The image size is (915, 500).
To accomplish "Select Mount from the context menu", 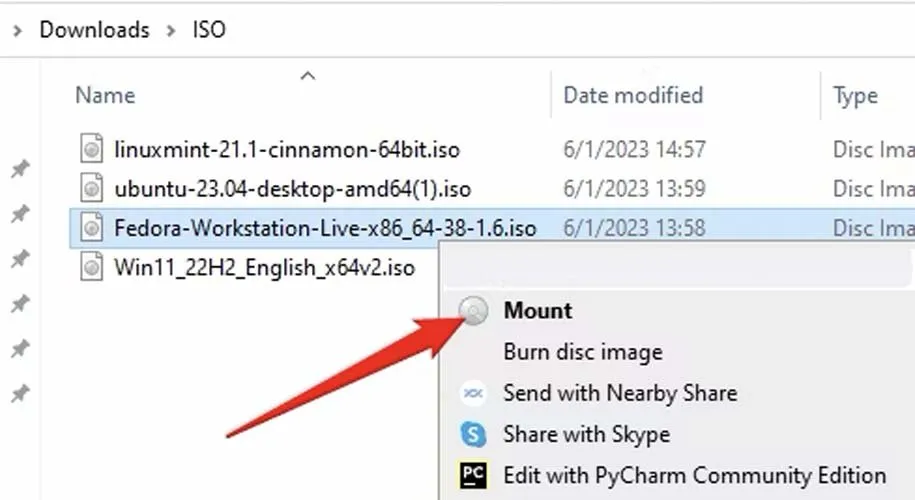I will 538,311.
